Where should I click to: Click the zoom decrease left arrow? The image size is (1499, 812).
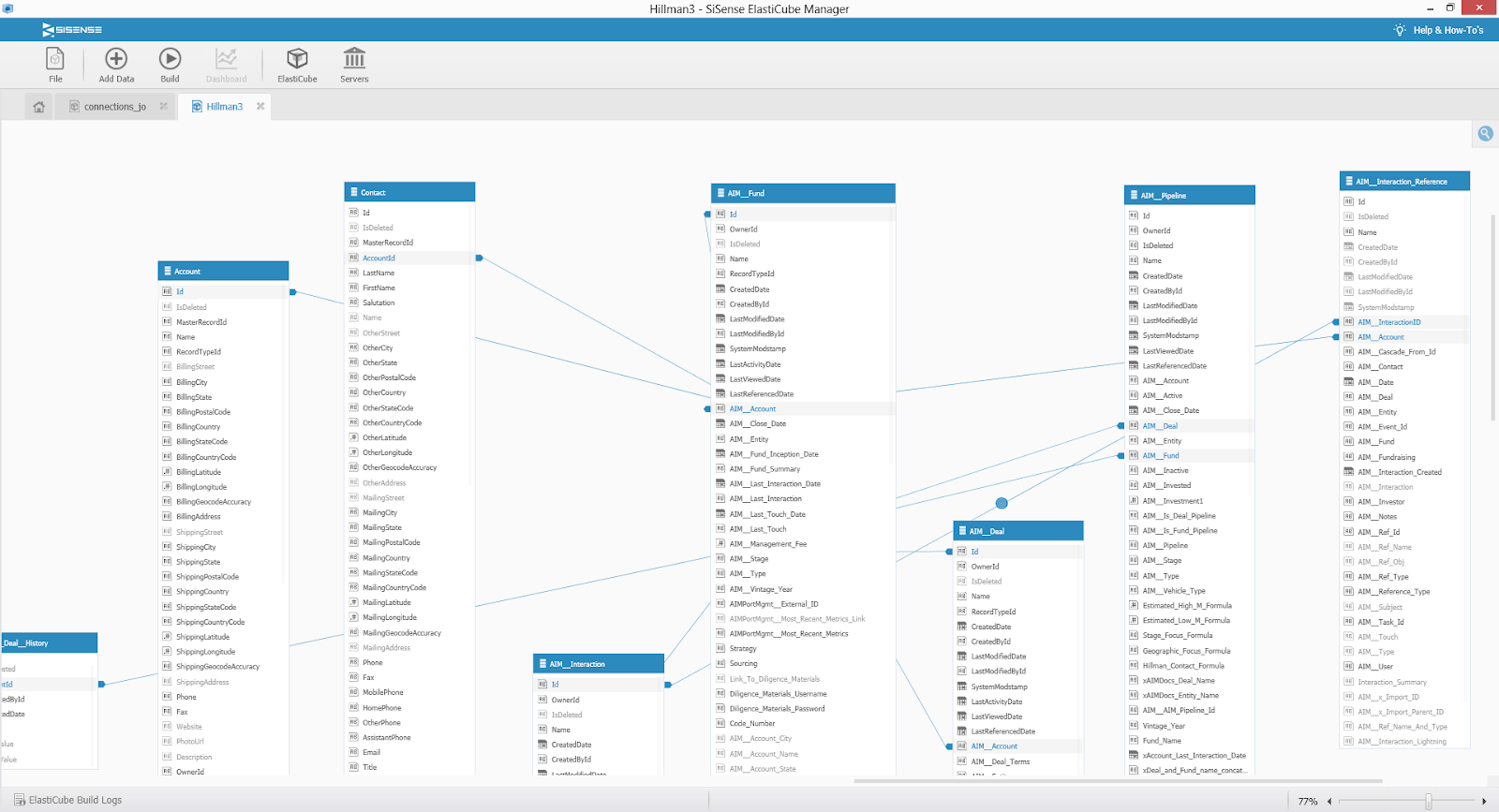coord(1329,802)
